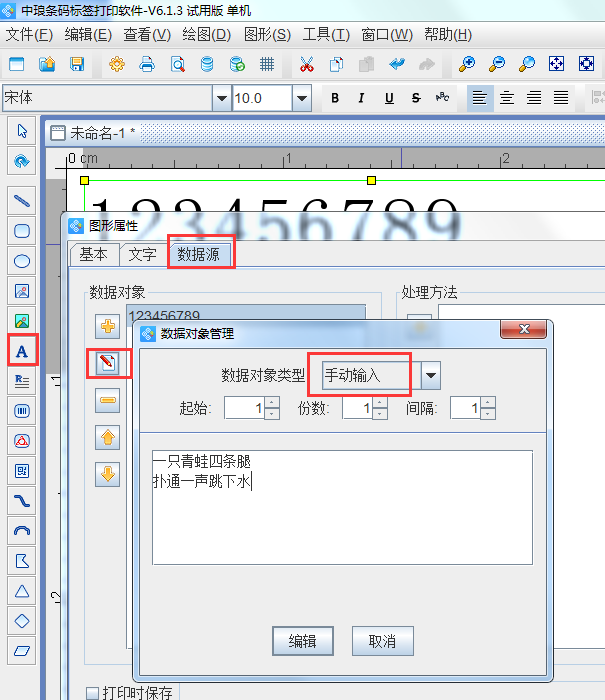605x700 pixels.
Task: Edit data object with pencil button
Action: (x=108, y=363)
